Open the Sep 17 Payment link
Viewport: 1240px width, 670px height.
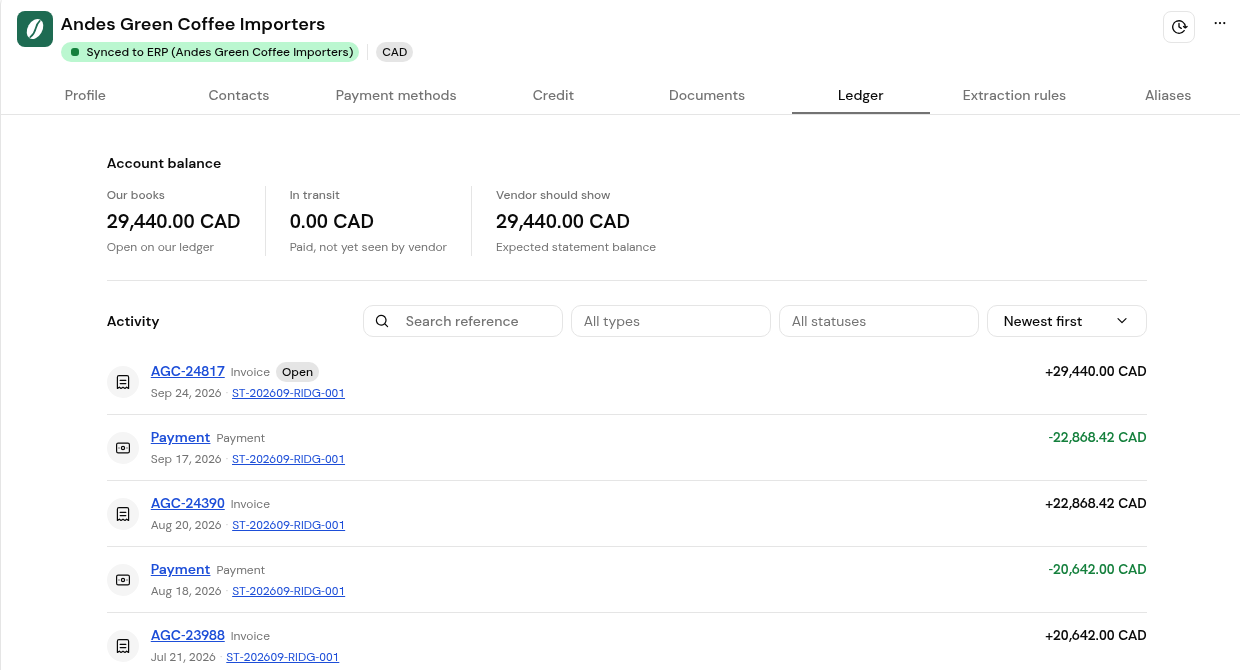pos(180,437)
